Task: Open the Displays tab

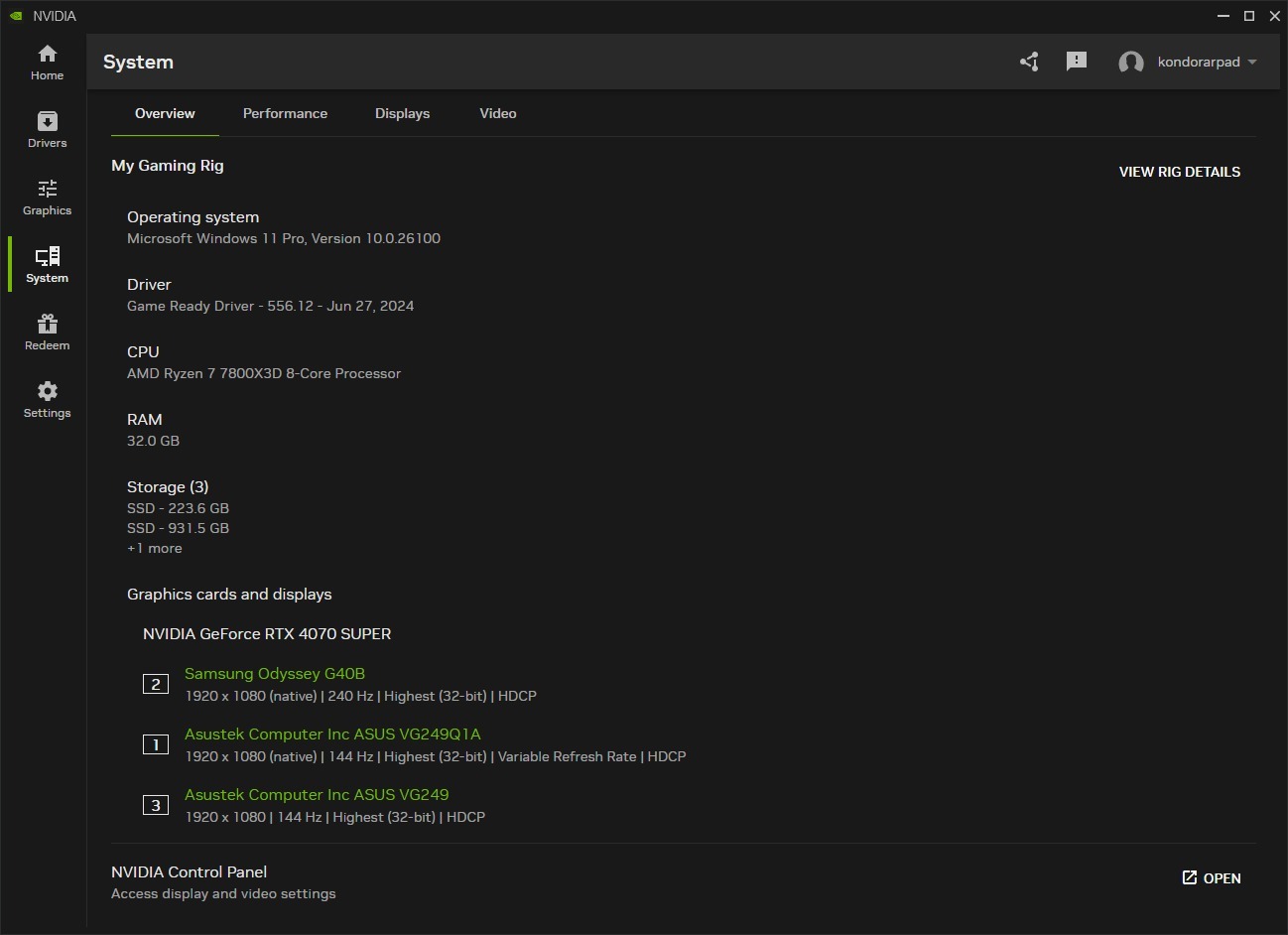Action: pos(402,113)
